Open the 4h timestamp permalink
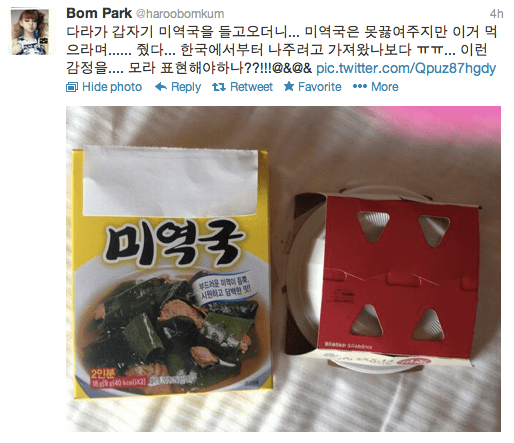514x443 pixels. [x=496, y=14]
